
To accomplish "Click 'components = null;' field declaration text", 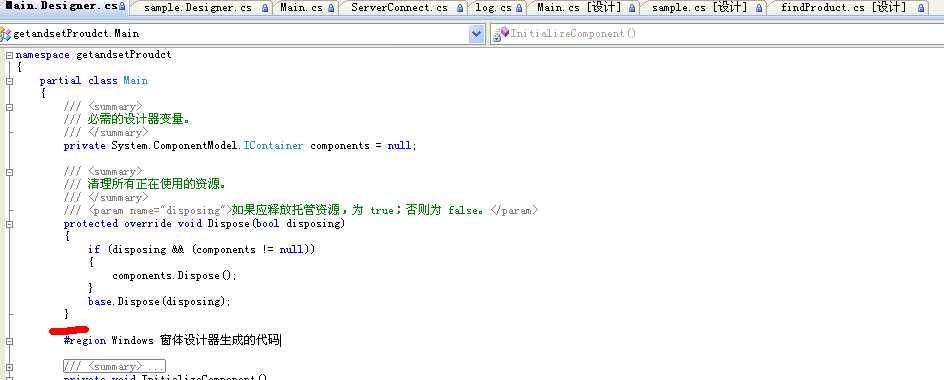I will 363,146.
